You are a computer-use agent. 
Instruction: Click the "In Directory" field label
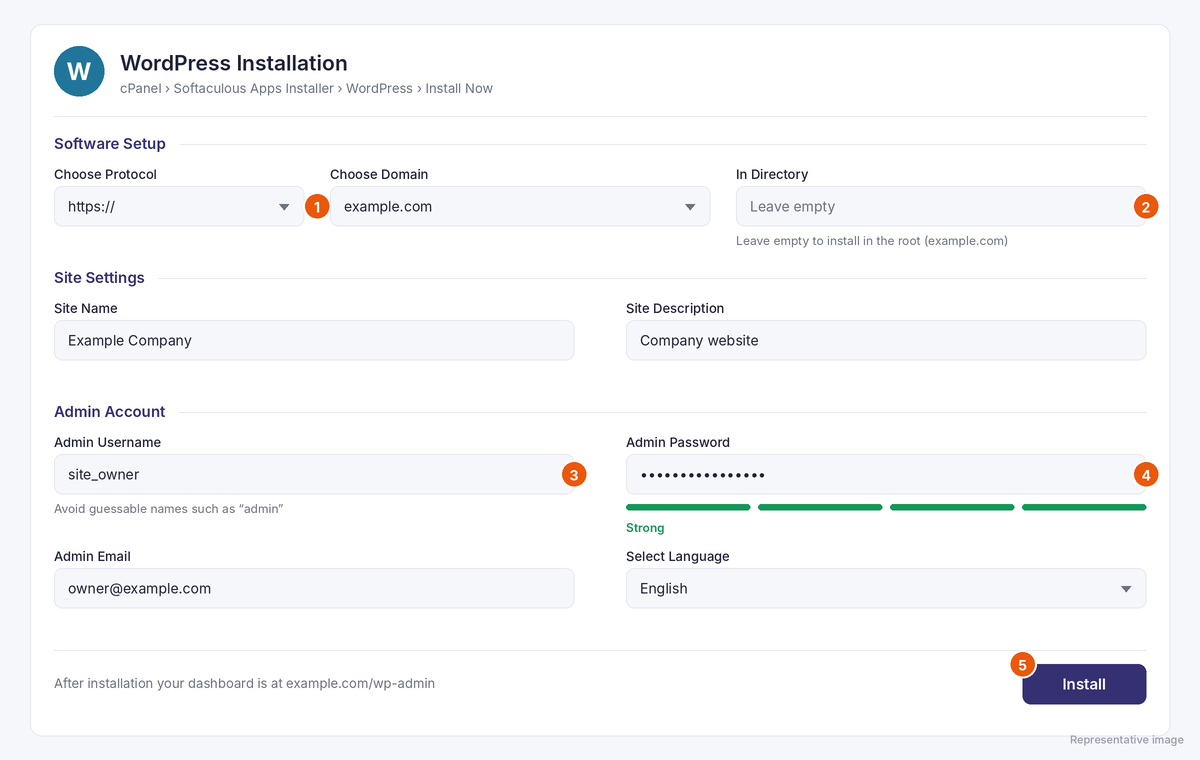tap(772, 174)
